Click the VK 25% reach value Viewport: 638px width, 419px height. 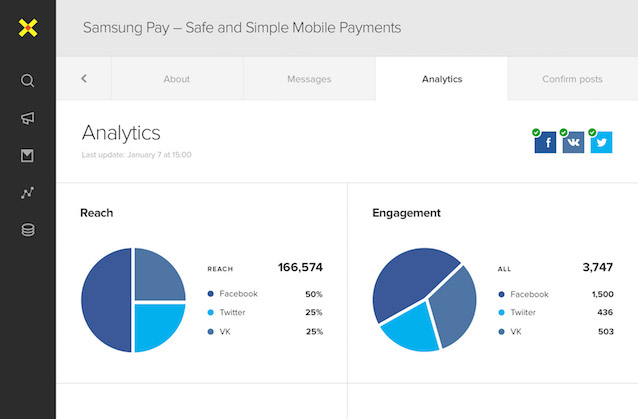314,332
